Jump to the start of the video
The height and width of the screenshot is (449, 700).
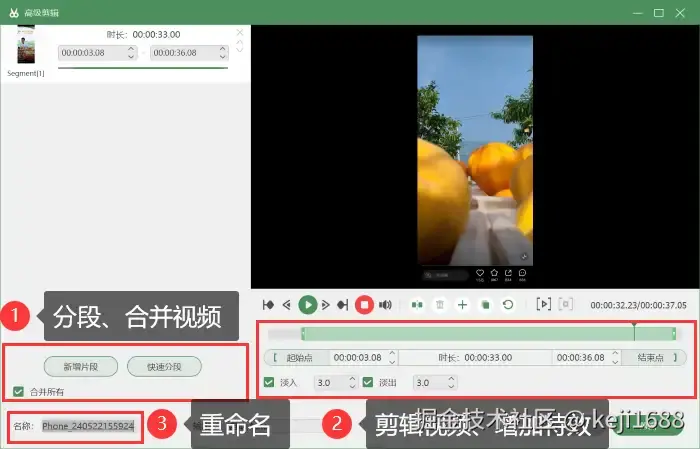pyautogui.click(x=268, y=305)
